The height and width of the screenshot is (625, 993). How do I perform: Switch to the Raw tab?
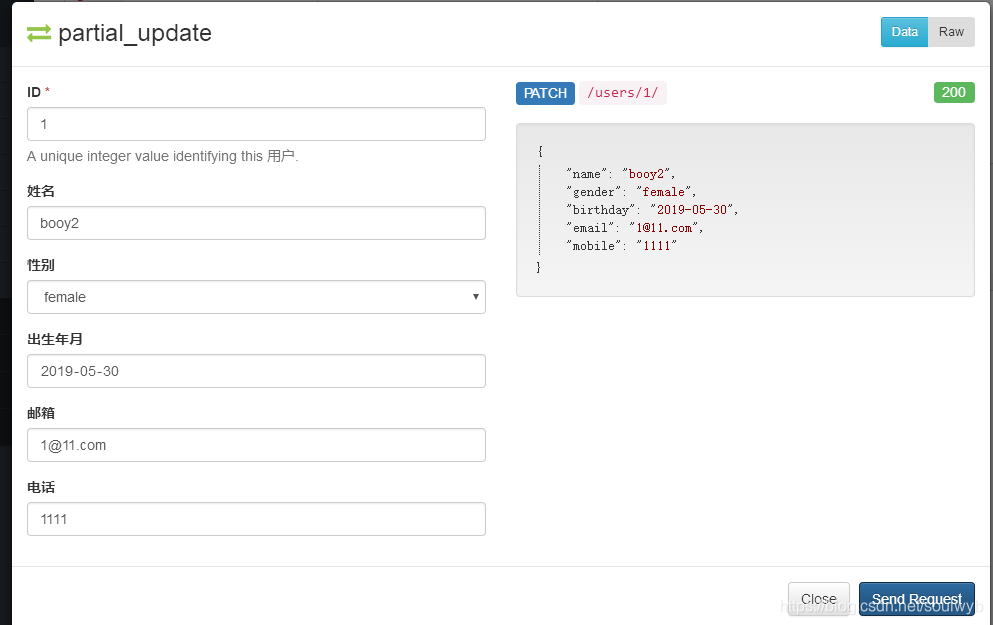click(x=951, y=32)
